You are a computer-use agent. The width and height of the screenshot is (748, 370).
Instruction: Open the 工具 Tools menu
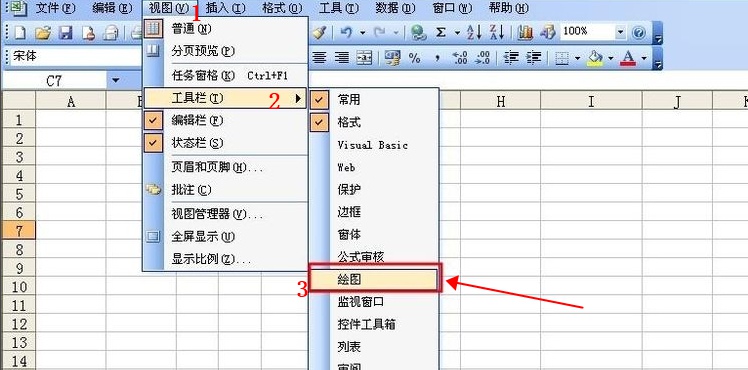(339, 8)
